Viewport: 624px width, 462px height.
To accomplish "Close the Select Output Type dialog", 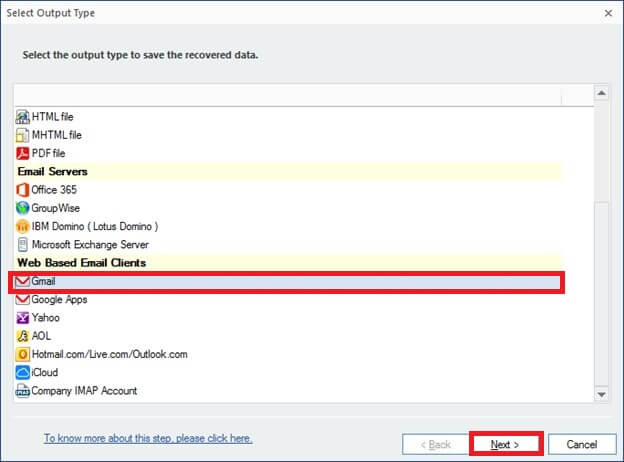I will (x=608, y=13).
